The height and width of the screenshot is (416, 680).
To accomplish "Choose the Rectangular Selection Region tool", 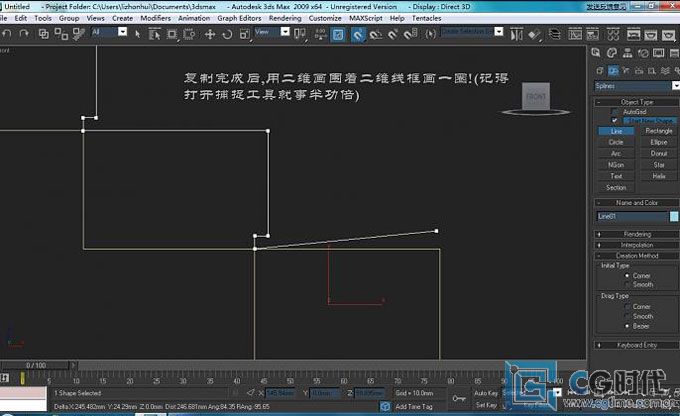I will point(172,34).
